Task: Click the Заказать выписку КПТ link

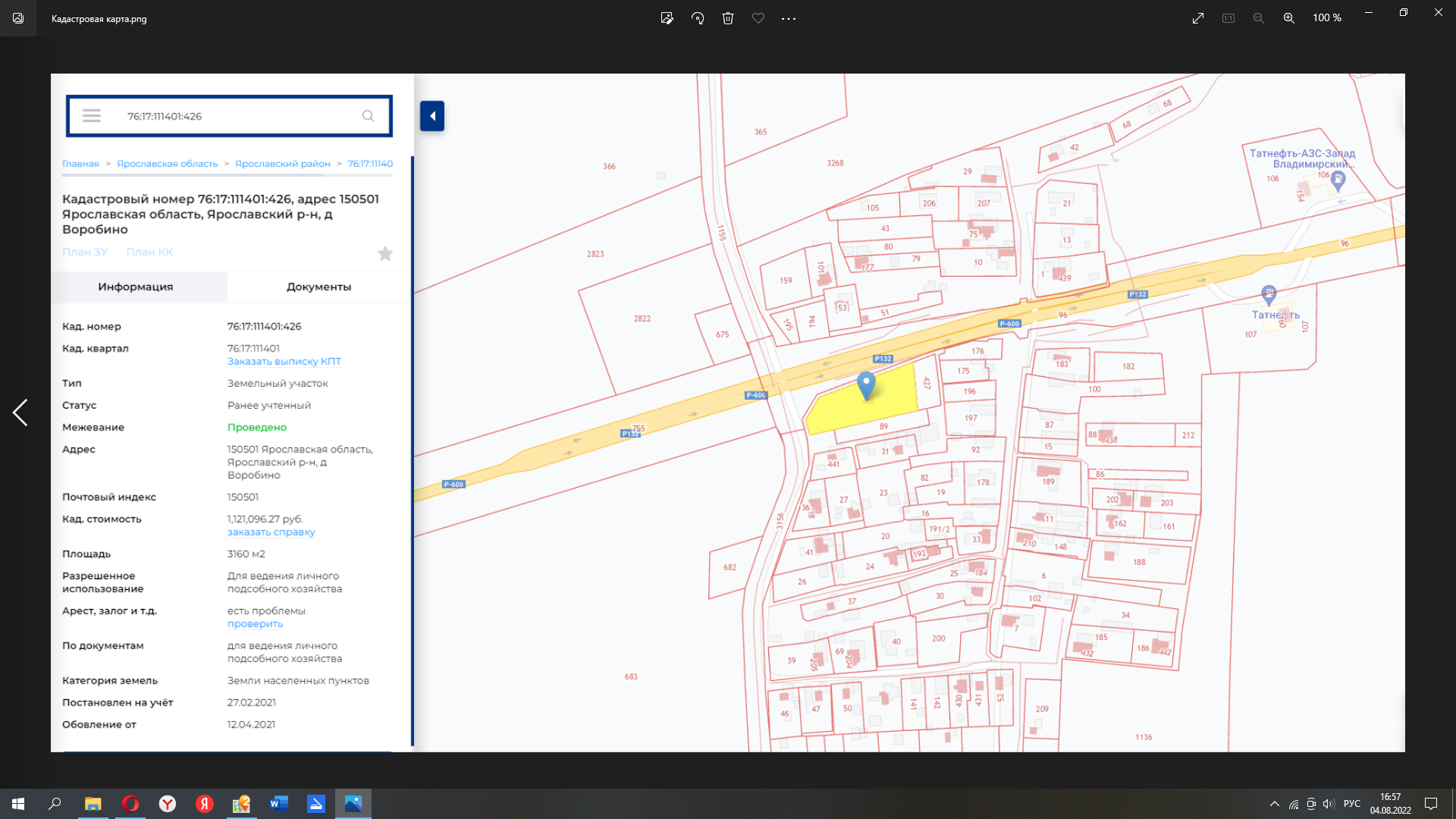Action: [284, 362]
